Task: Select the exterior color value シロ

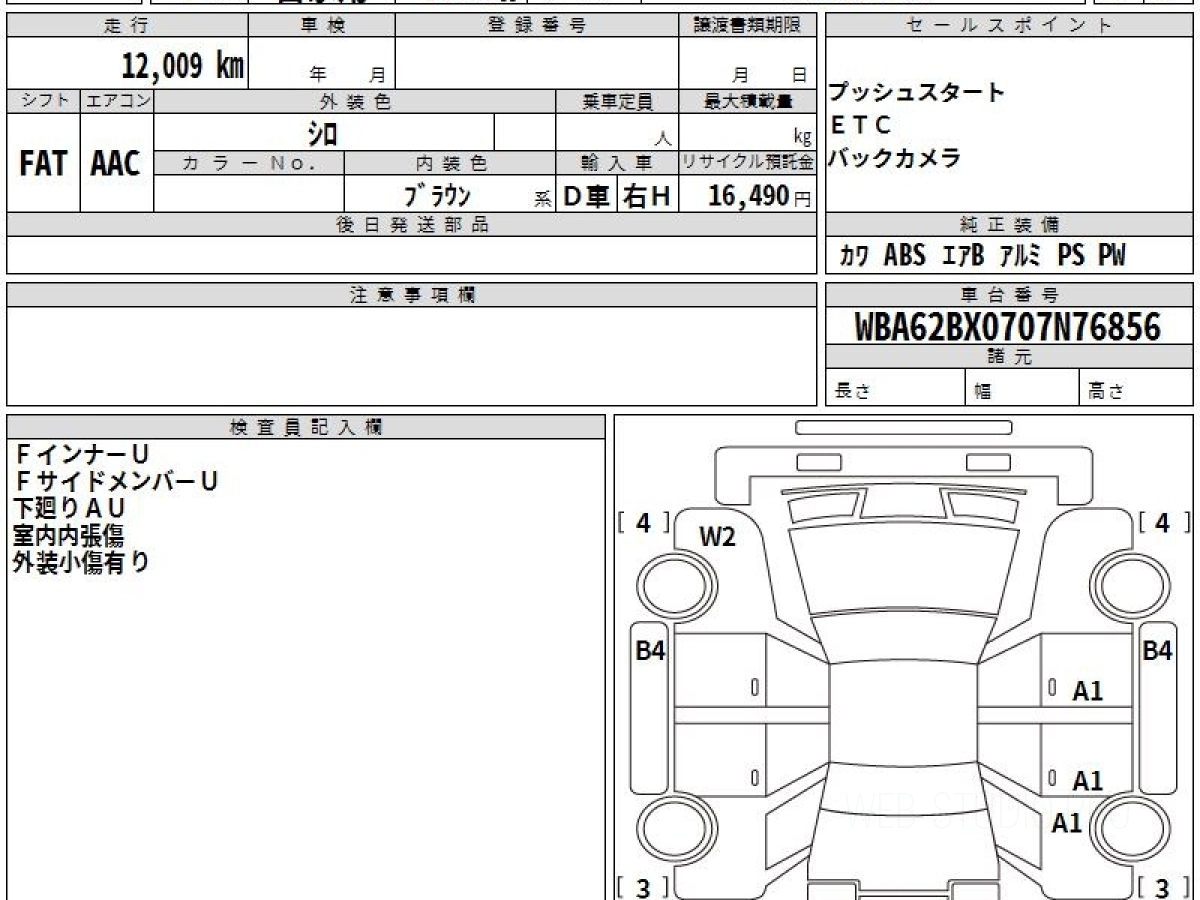Action: click(x=322, y=133)
